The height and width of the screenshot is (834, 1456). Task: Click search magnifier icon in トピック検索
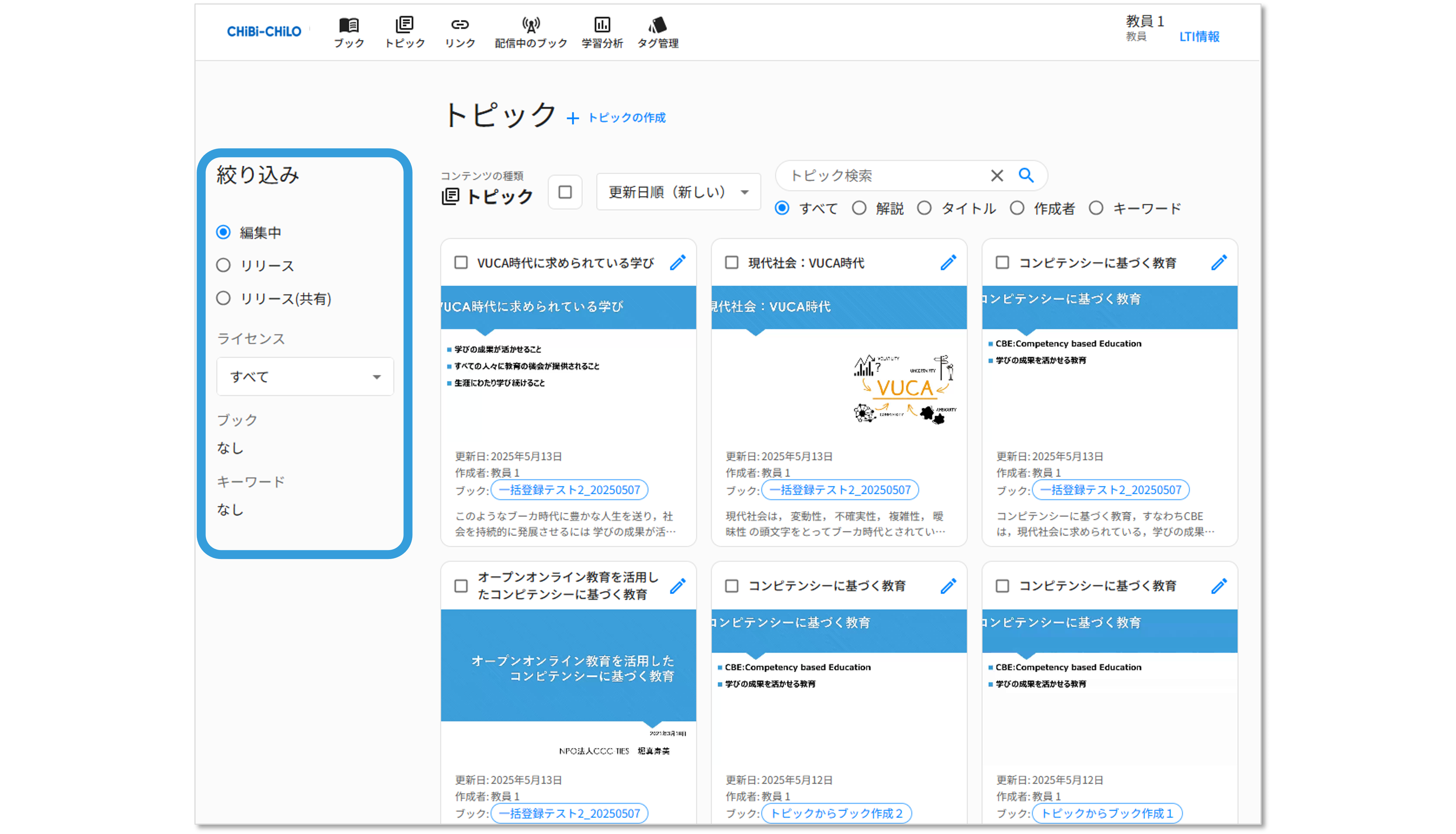[1026, 175]
